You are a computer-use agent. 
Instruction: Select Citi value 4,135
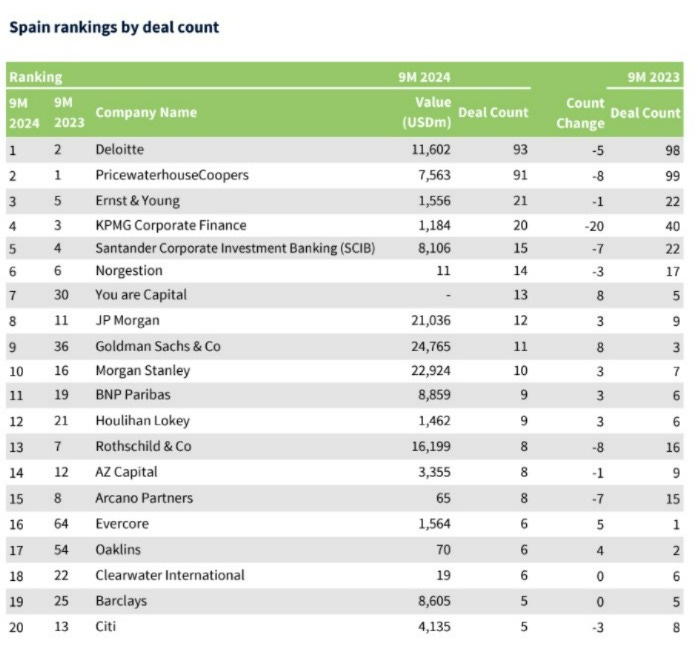[x=434, y=627]
